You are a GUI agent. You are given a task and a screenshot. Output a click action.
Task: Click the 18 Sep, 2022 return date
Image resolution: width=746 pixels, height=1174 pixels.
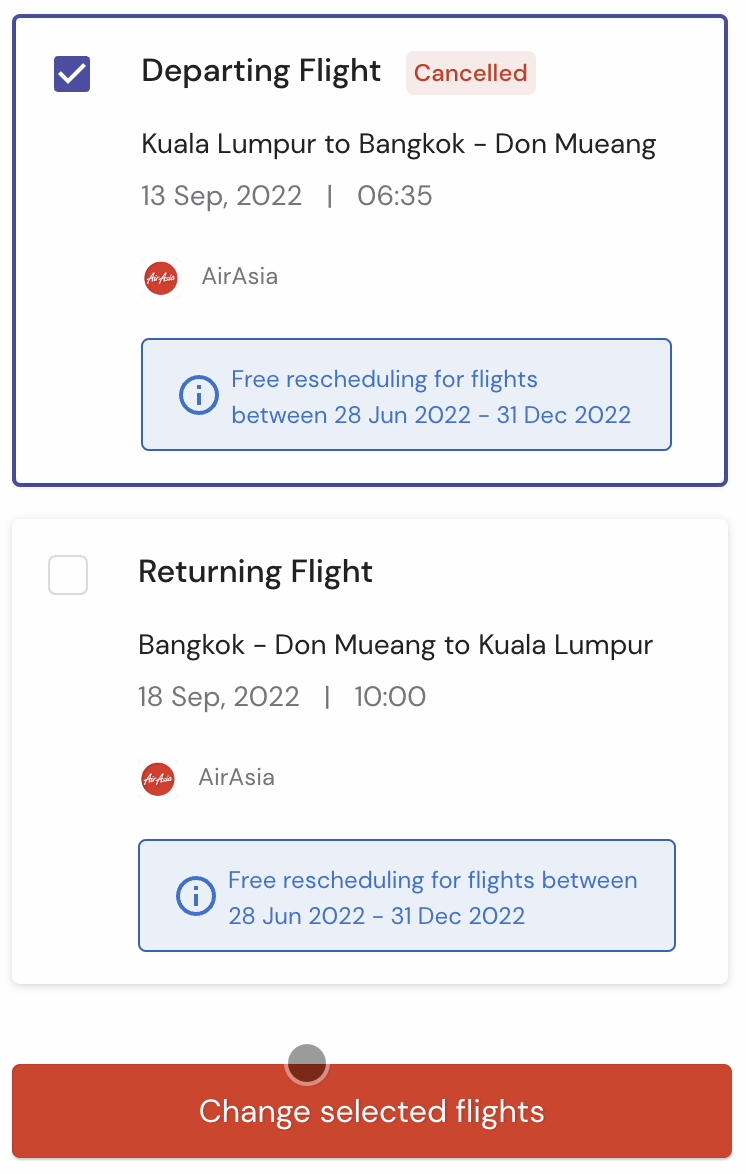[x=219, y=697]
